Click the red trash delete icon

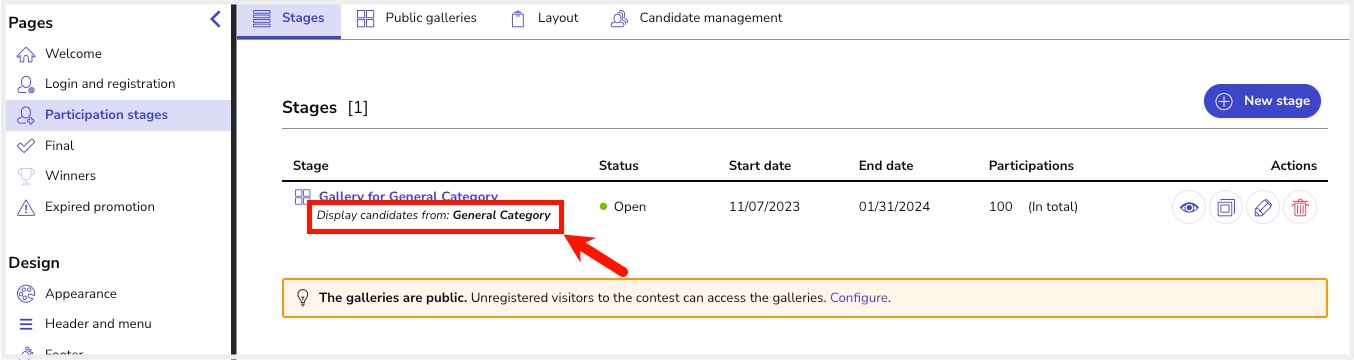pos(1300,208)
